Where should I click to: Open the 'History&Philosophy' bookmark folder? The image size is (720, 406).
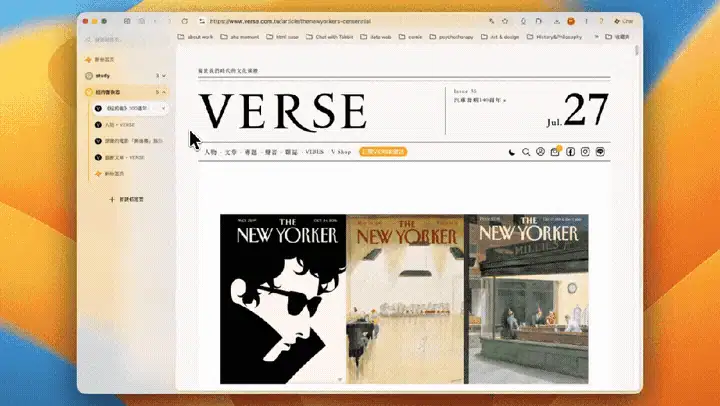[x=554, y=37]
